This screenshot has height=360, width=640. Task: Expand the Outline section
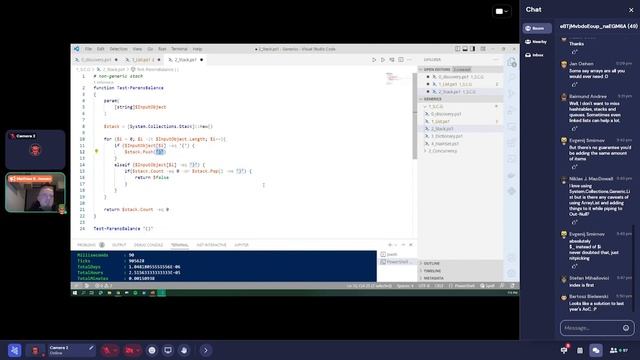coord(460,263)
